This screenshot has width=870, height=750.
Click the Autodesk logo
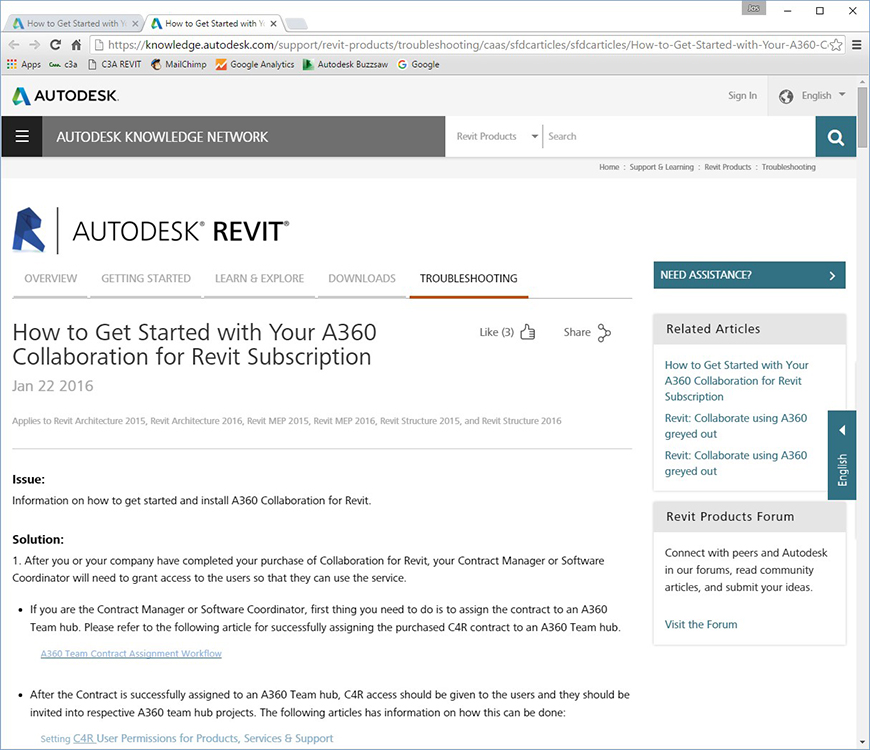65,96
